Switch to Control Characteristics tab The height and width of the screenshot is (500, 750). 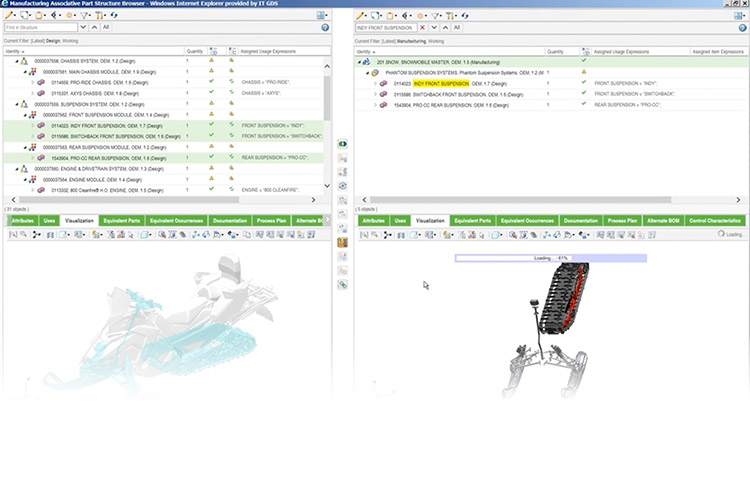[716, 220]
